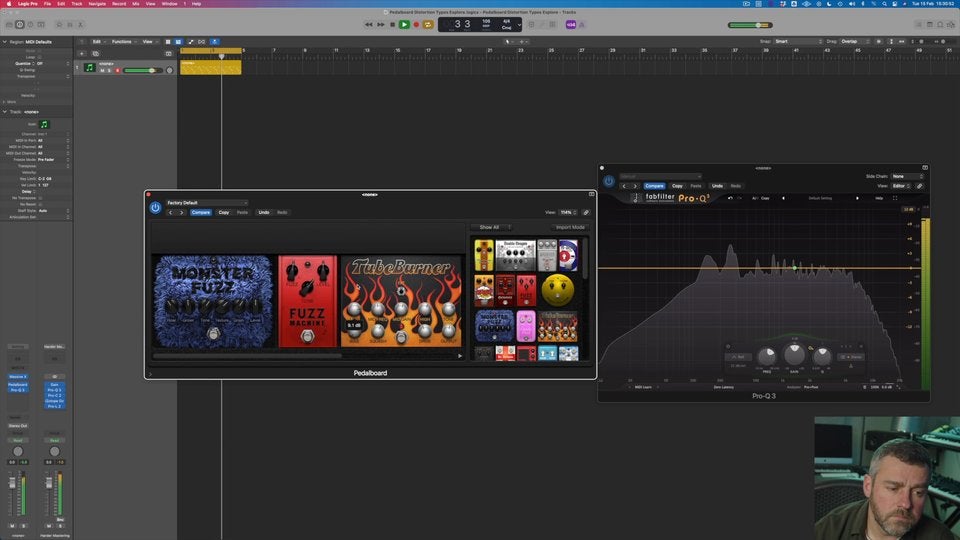Toggle Pedalboard plugin power button
This screenshot has height=540, width=960.
click(x=155, y=208)
